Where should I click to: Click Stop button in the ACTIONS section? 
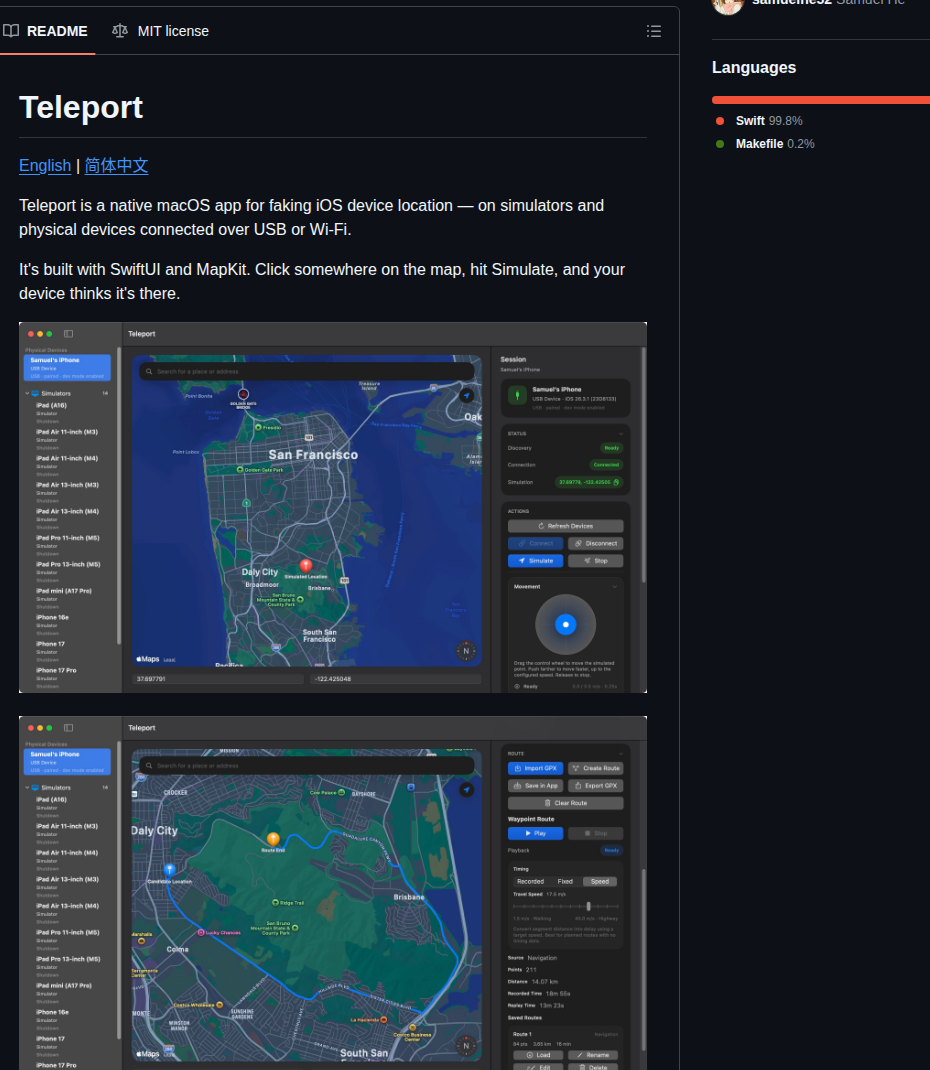(x=596, y=561)
